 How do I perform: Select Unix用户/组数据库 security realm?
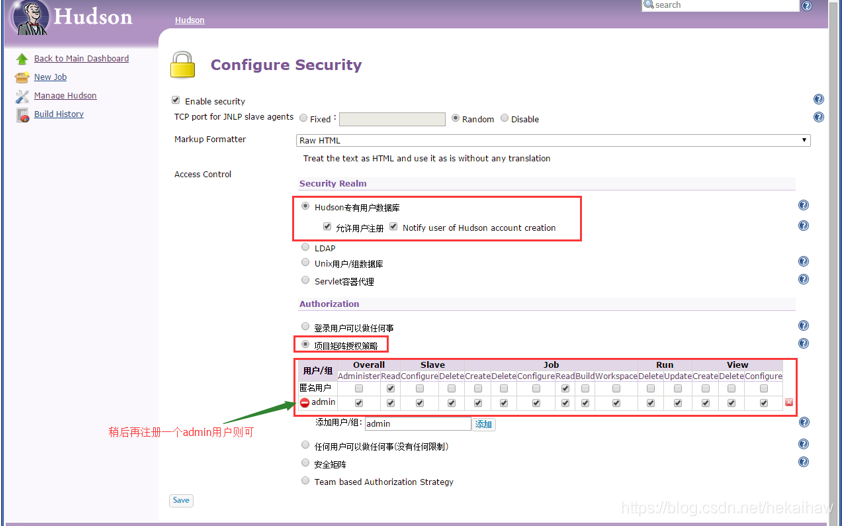click(305, 263)
